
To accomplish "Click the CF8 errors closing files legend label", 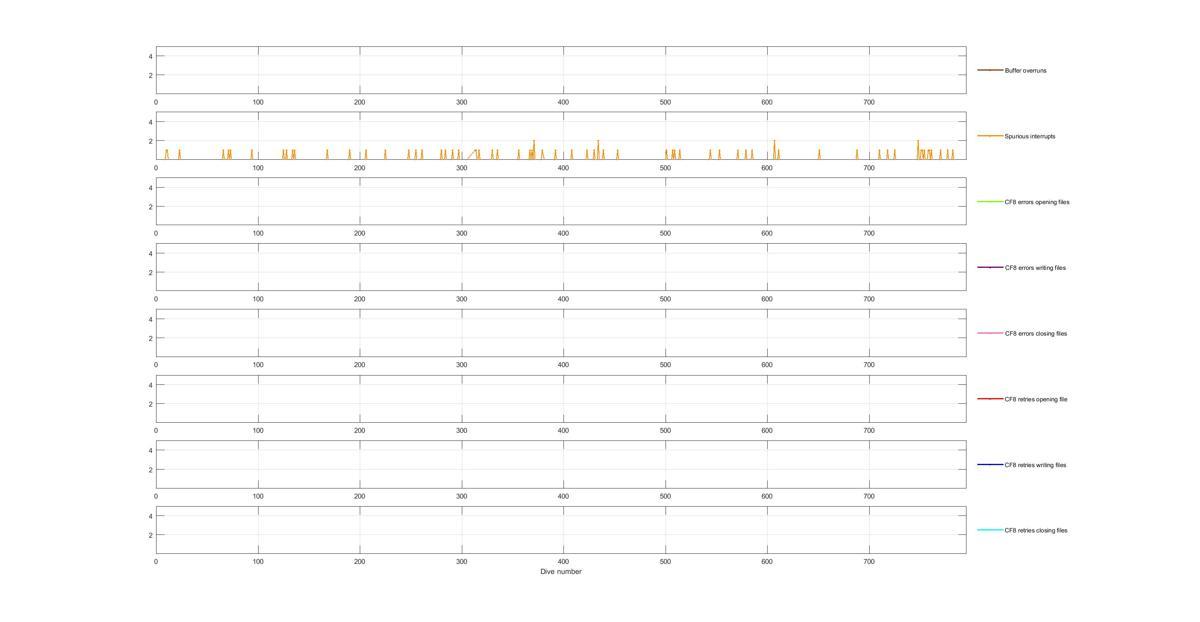I will [x=1036, y=334].
